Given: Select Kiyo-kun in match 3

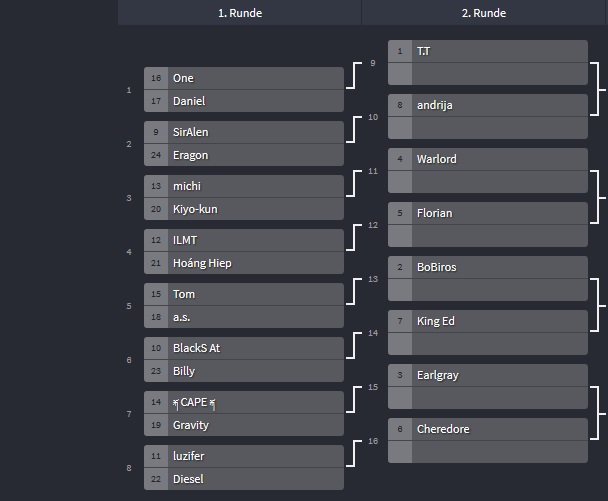Looking at the screenshot, I should point(244,209).
